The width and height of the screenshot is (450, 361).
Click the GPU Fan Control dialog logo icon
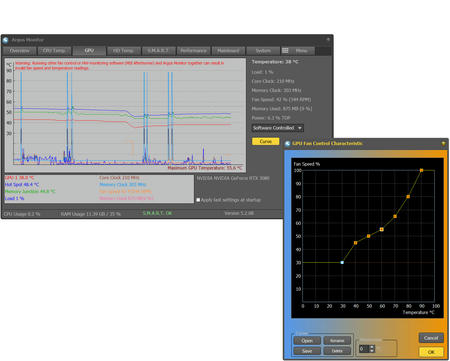click(288, 143)
